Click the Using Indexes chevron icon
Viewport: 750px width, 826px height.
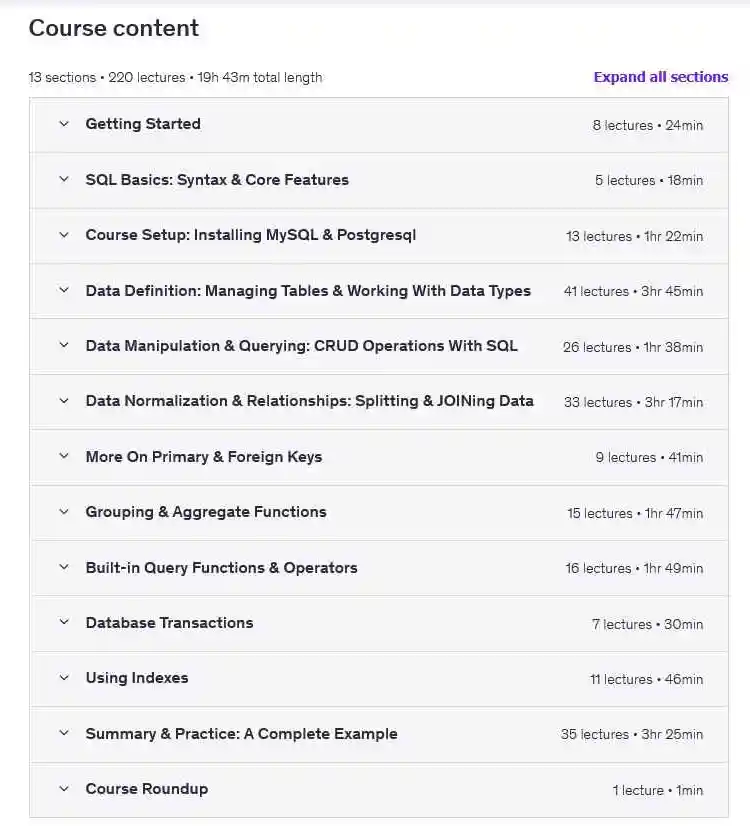click(x=64, y=678)
